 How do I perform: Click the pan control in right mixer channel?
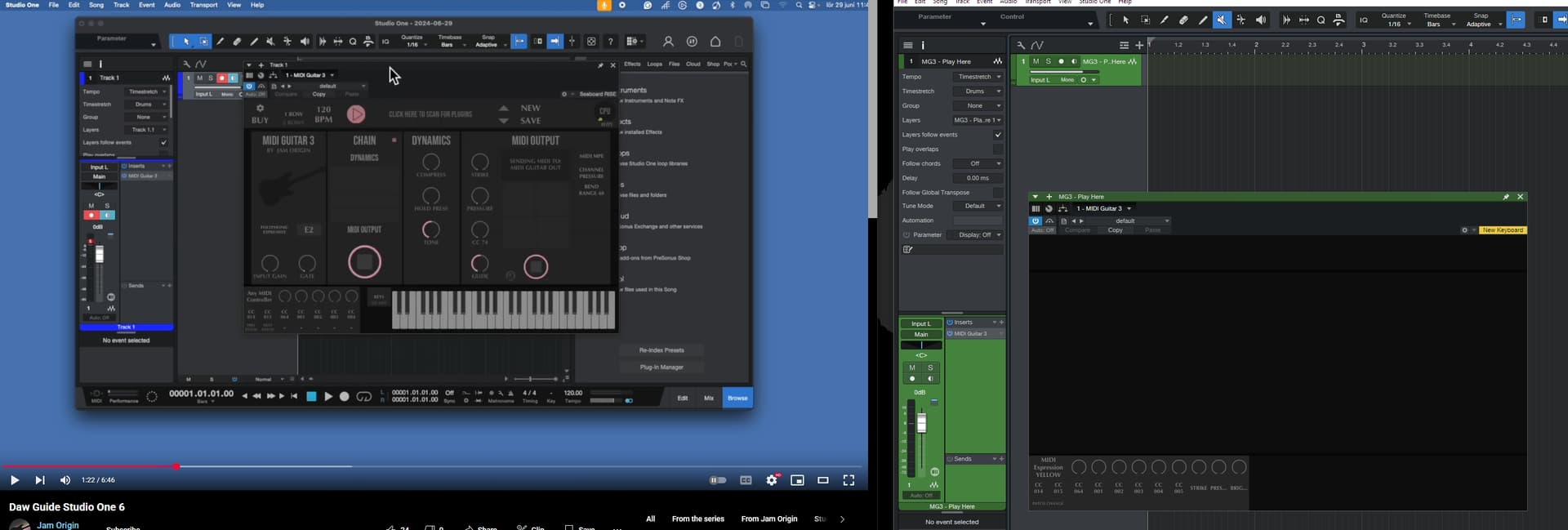coord(921,345)
